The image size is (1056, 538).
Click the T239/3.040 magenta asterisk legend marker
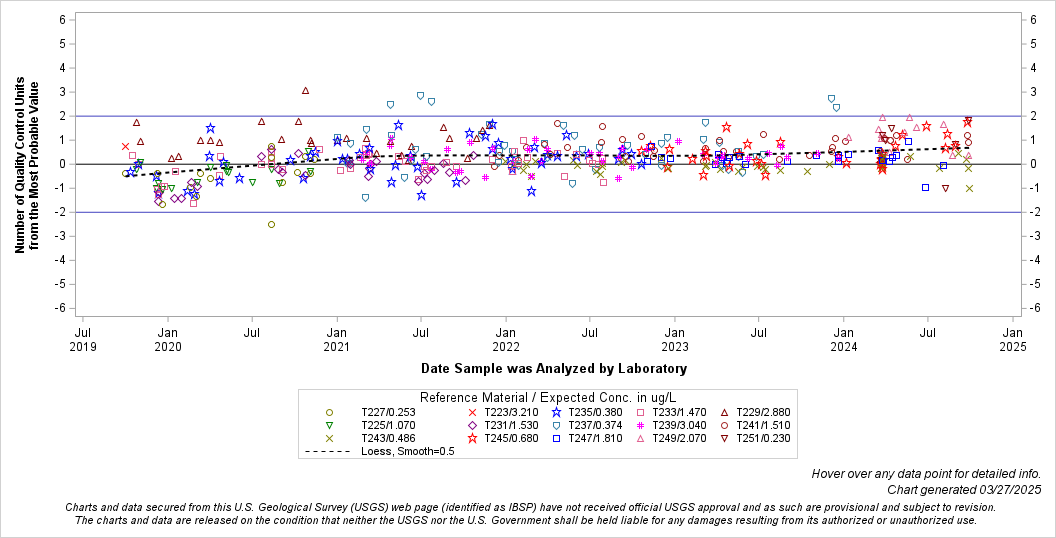(640, 426)
